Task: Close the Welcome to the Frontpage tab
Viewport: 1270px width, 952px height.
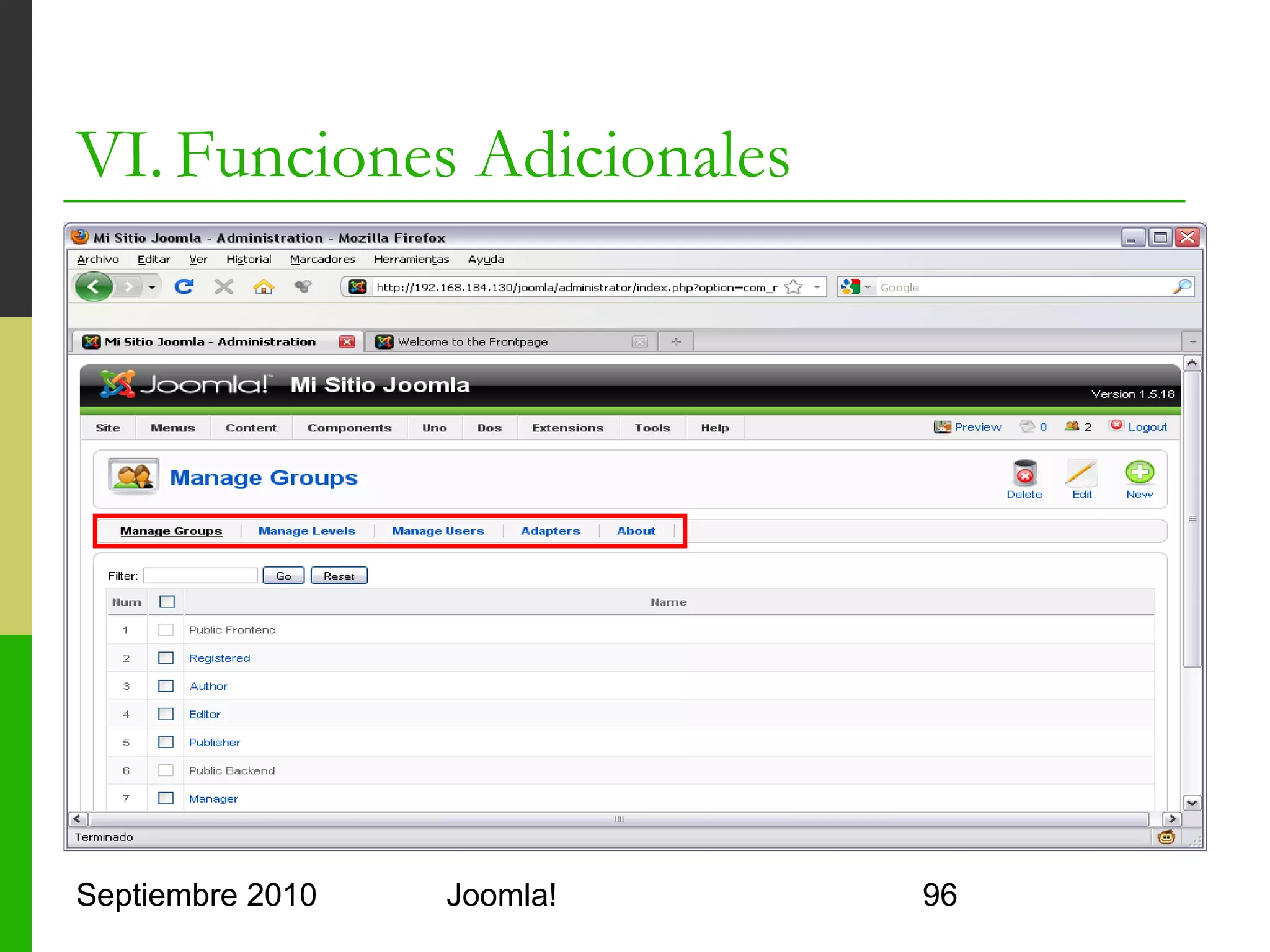Action: click(x=640, y=342)
